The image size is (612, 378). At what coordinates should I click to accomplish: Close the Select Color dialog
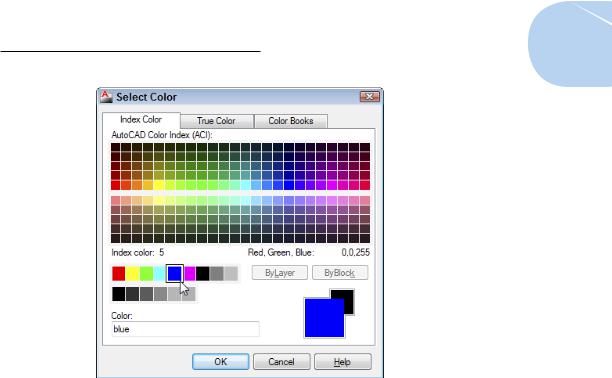tap(369, 96)
